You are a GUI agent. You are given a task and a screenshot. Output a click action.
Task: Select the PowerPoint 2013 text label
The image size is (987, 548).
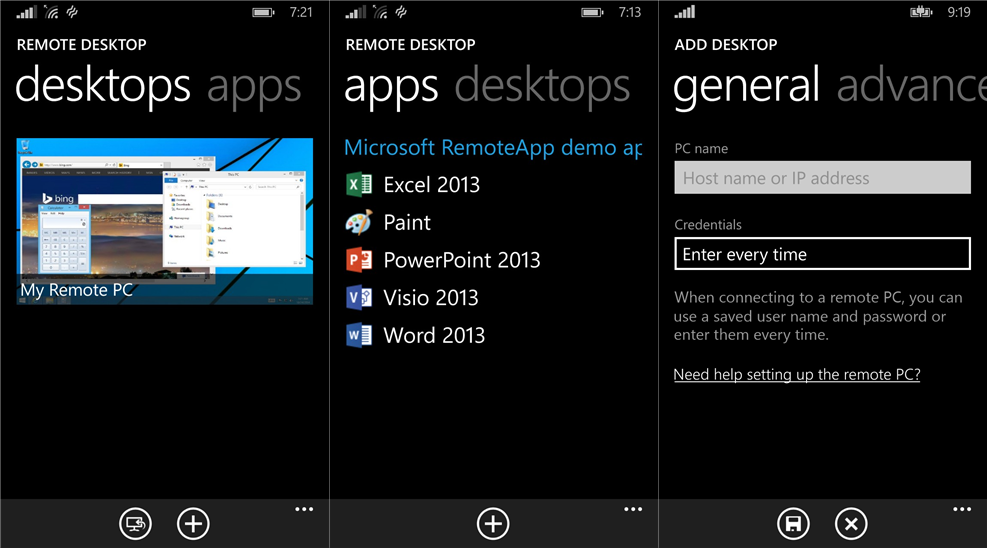click(x=462, y=260)
